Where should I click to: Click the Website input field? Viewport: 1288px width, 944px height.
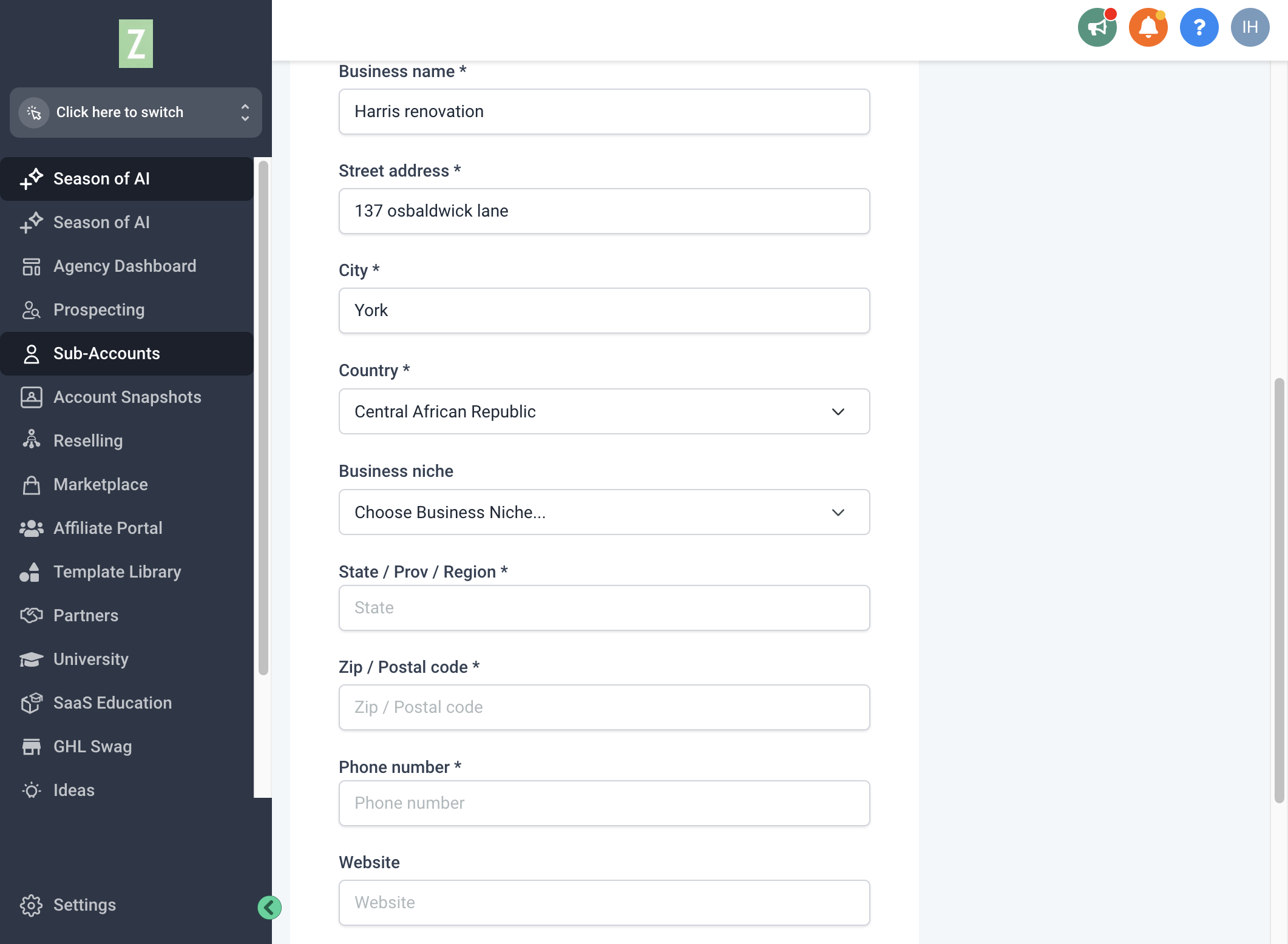click(605, 903)
